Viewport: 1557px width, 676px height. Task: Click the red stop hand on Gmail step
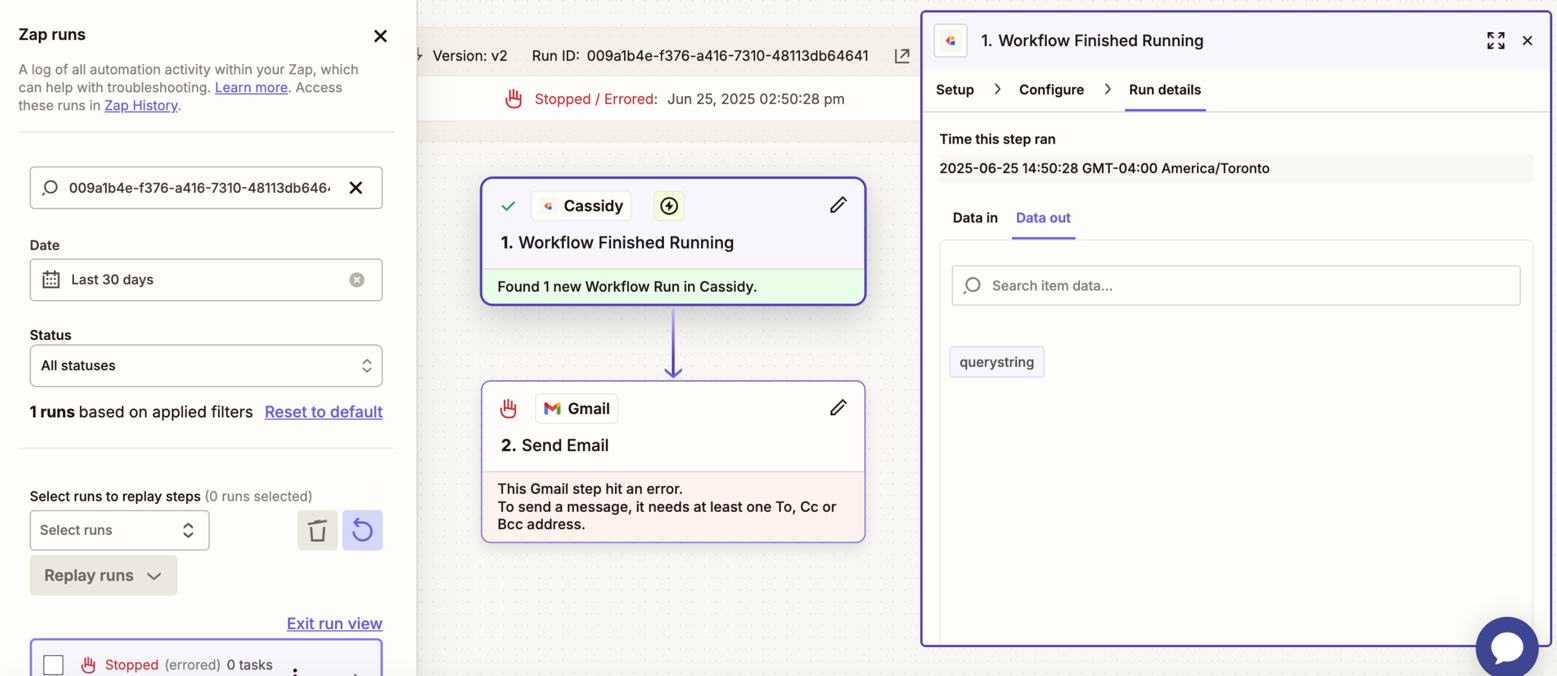[508, 408]
